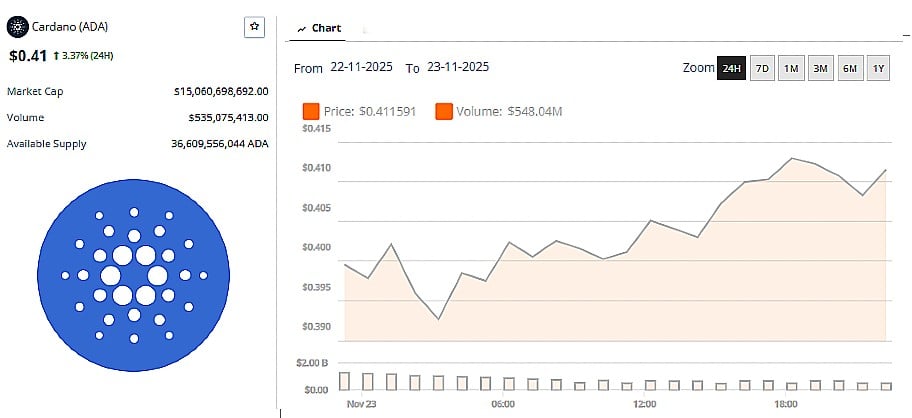The image size is (912, 418).
Task: Click the Volume value $535,075,413.00
Action: point(229,117)
